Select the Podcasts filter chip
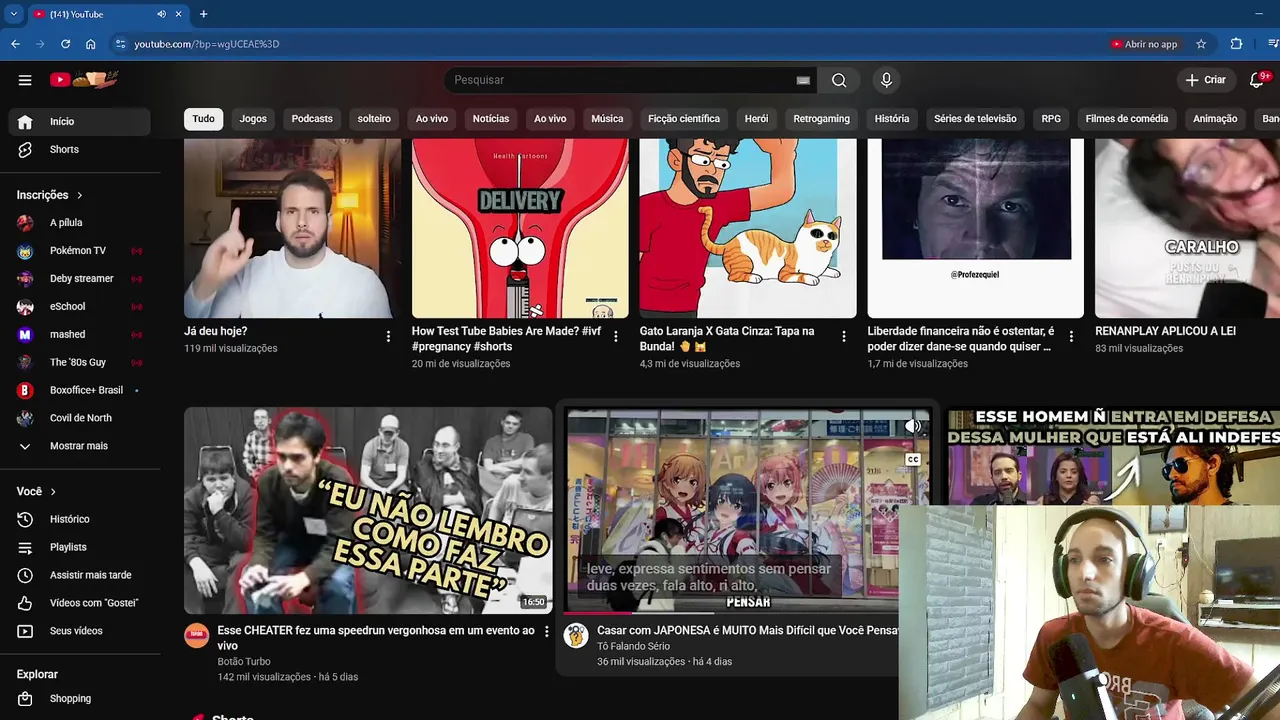Screen dimensions: 1280x720 tap(312, 119)
